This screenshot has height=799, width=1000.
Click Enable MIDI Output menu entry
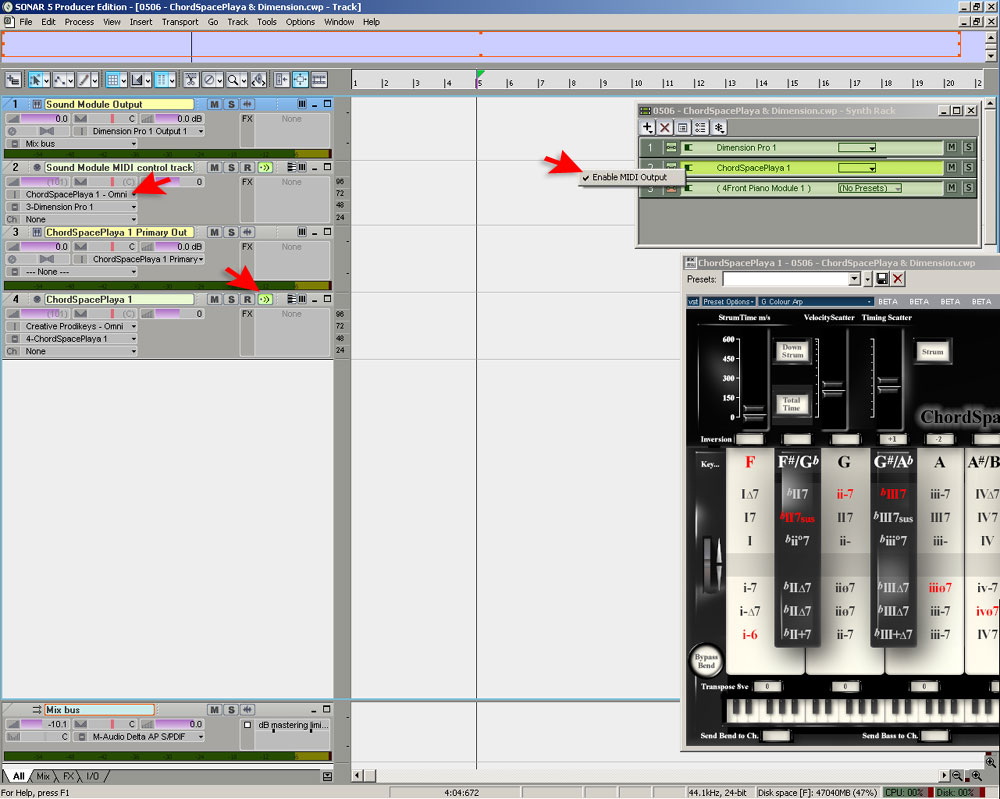coord(629,177)
